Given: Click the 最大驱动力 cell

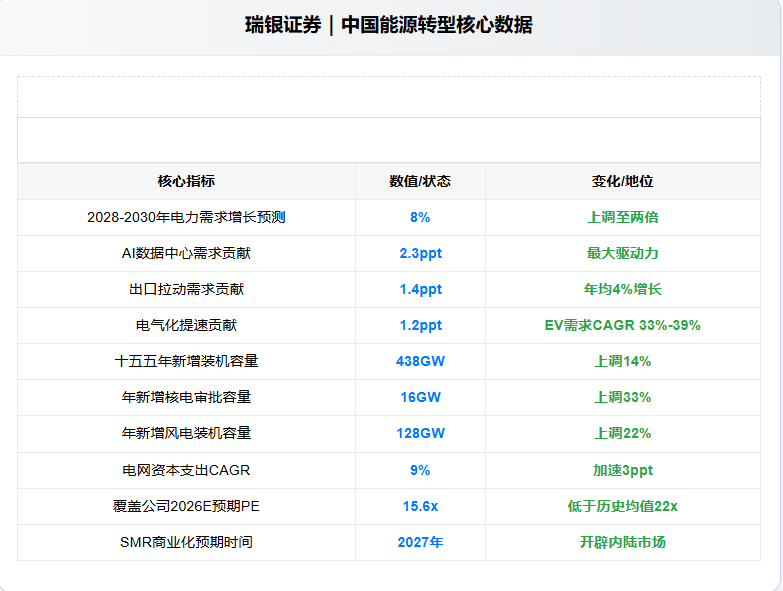Looking at the screenshot, I should (623, 254).
